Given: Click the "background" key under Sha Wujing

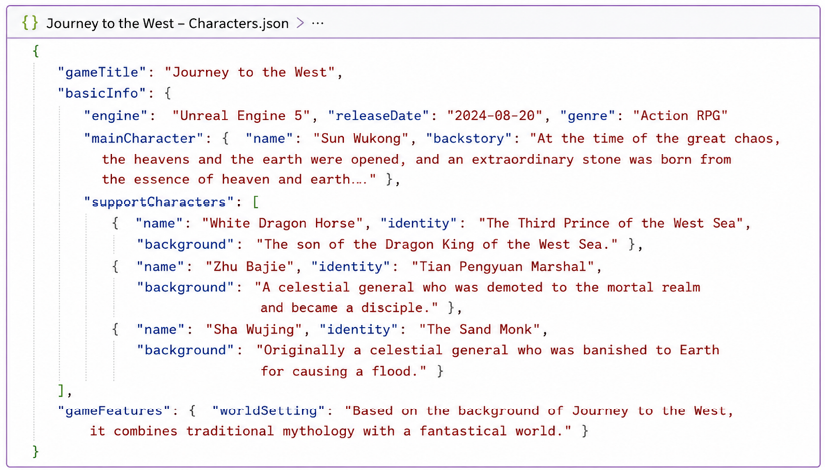Looking at the screenshot, I should (x=185, y=351).
